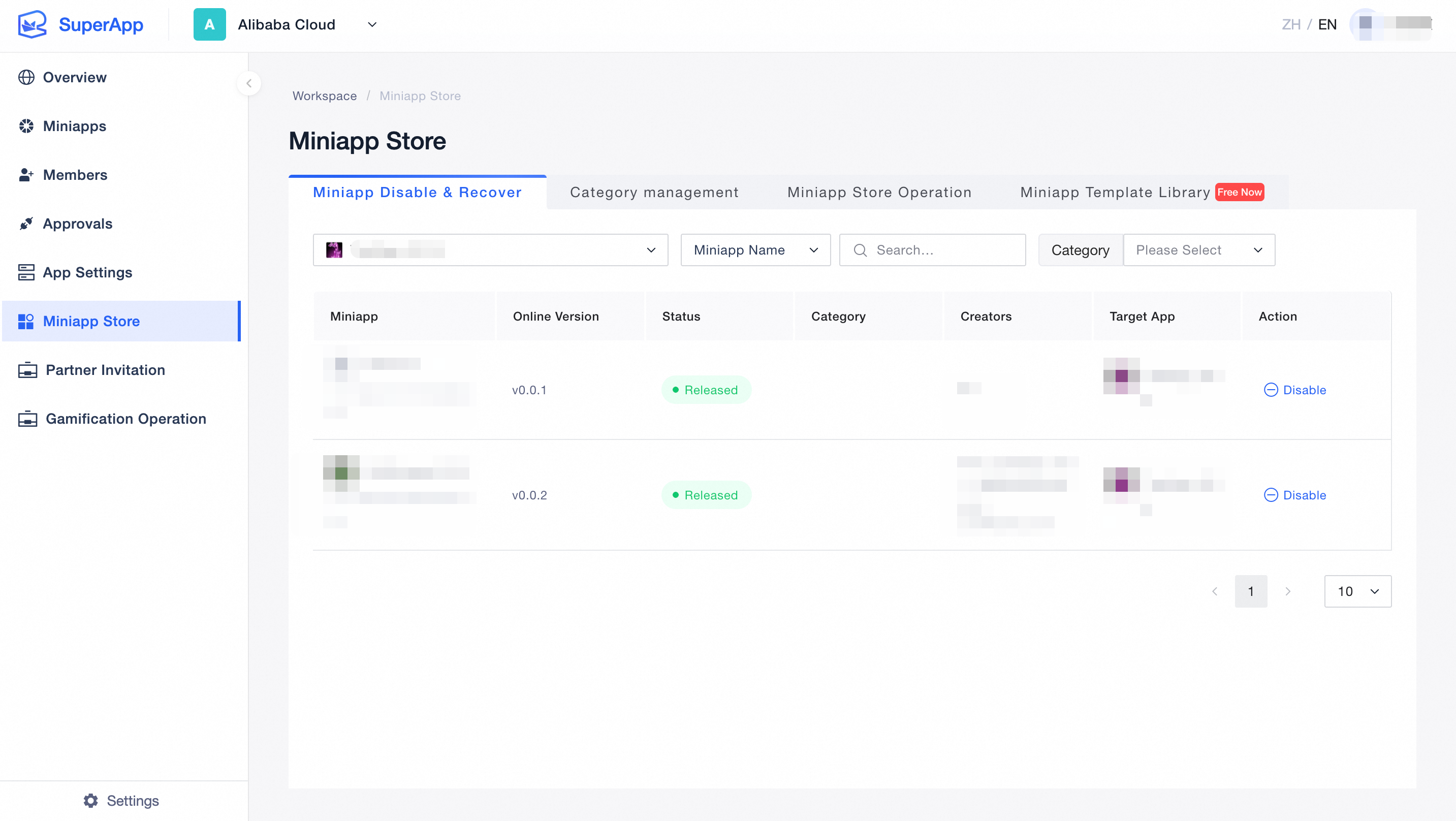Click the Gamification Operation icon
The image size is (1456, 821).
coord(27,419)
